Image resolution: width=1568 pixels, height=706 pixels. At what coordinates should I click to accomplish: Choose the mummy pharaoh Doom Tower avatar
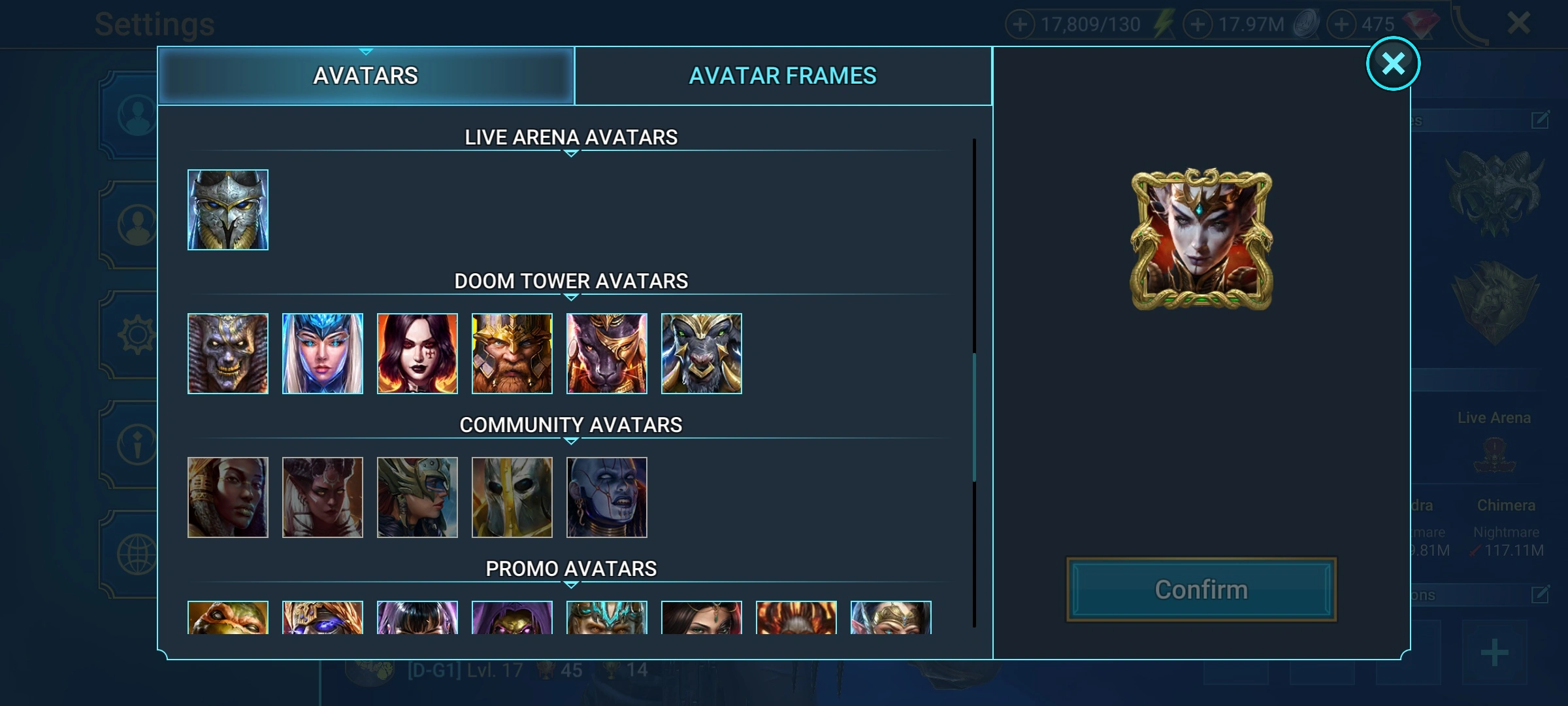pos(228,354)
